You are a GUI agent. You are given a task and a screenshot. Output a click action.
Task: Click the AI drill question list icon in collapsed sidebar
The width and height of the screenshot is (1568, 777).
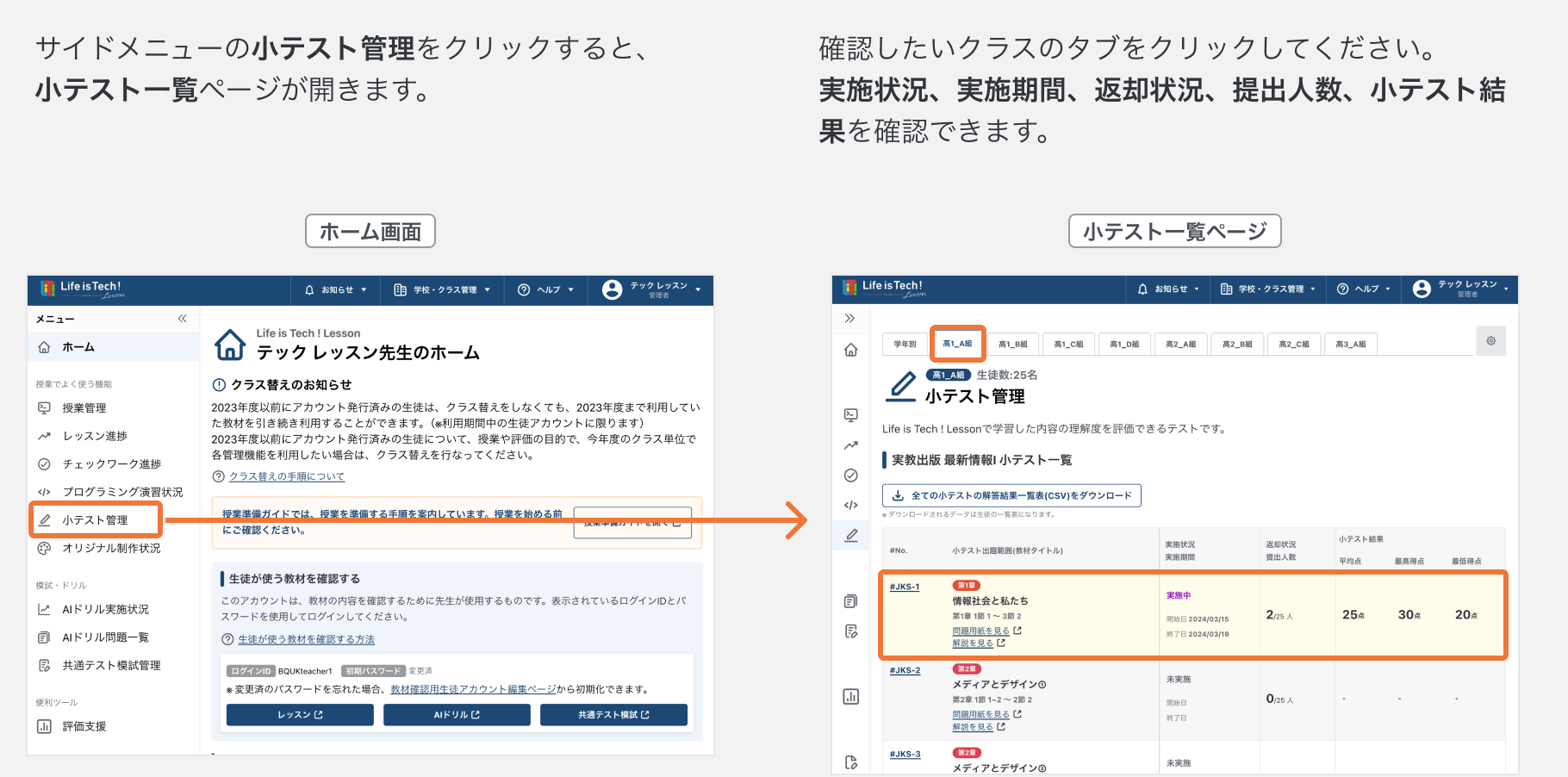click(851, 601)
